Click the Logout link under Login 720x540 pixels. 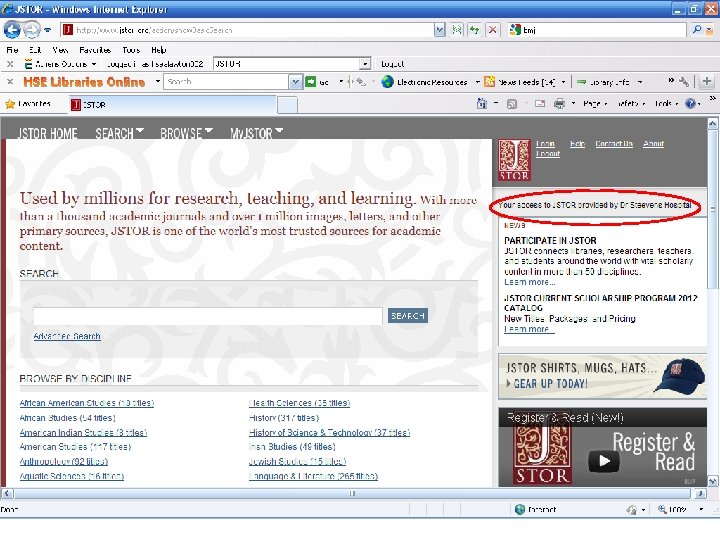[x=548, y=154]
